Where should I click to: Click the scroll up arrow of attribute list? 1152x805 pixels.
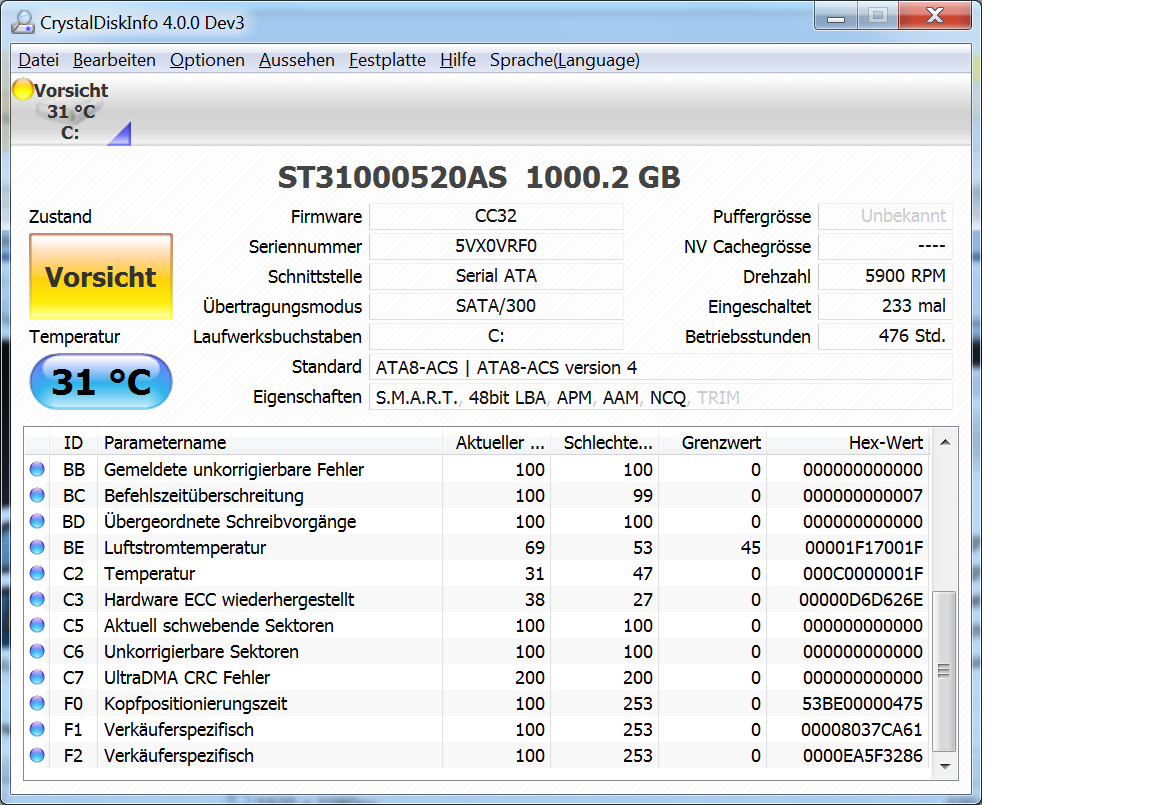[945, 442]
